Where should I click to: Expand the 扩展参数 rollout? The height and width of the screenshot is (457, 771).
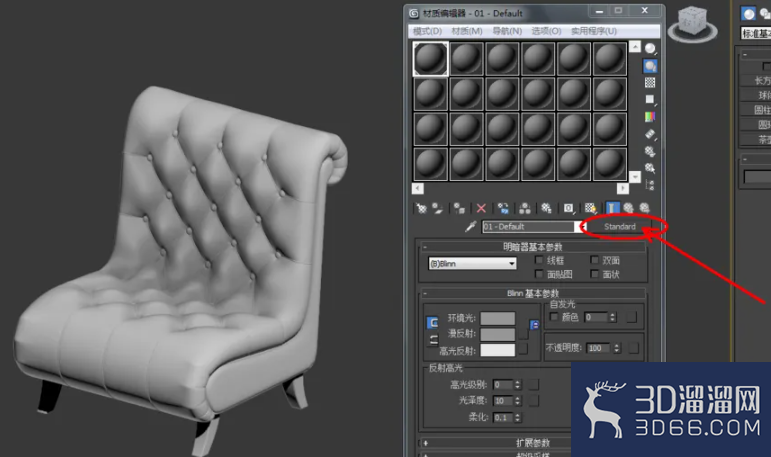[495, 443]
